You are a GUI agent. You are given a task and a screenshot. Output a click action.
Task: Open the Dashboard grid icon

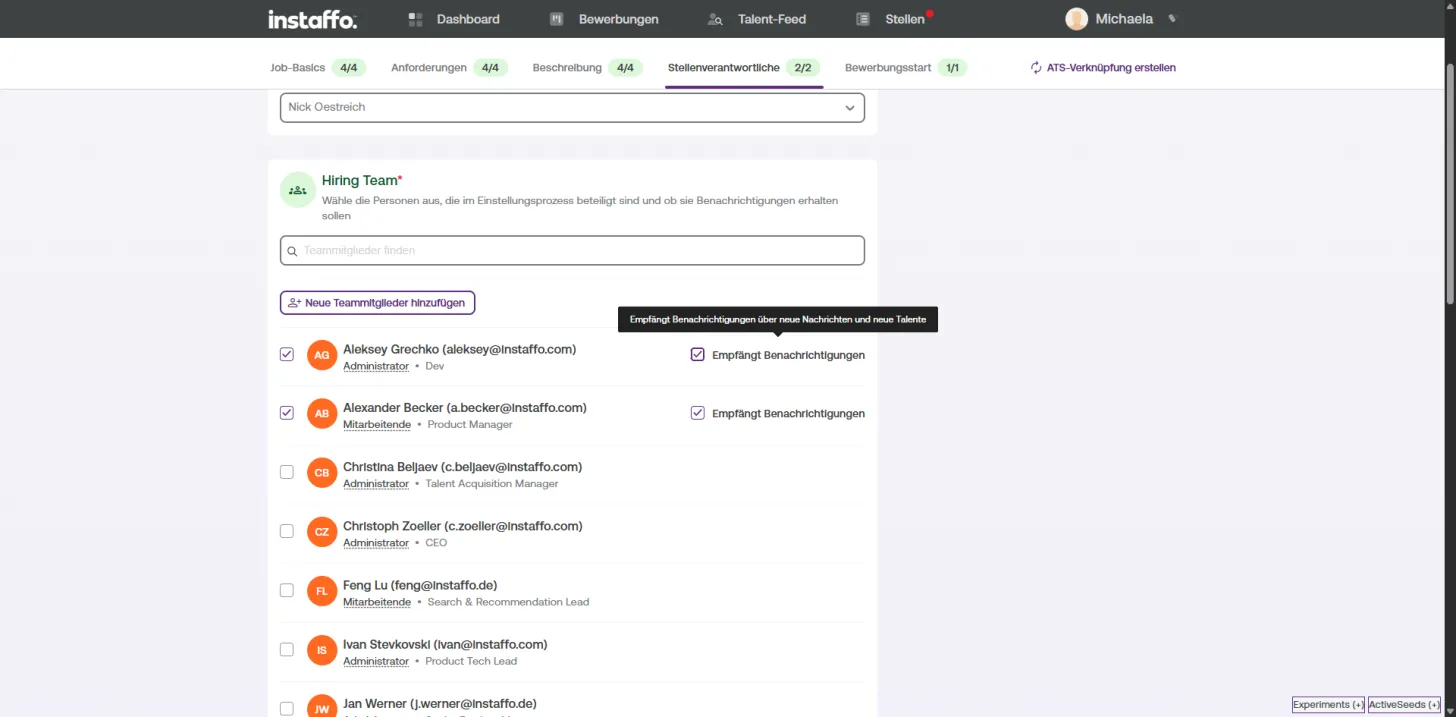tap(416, 19)
